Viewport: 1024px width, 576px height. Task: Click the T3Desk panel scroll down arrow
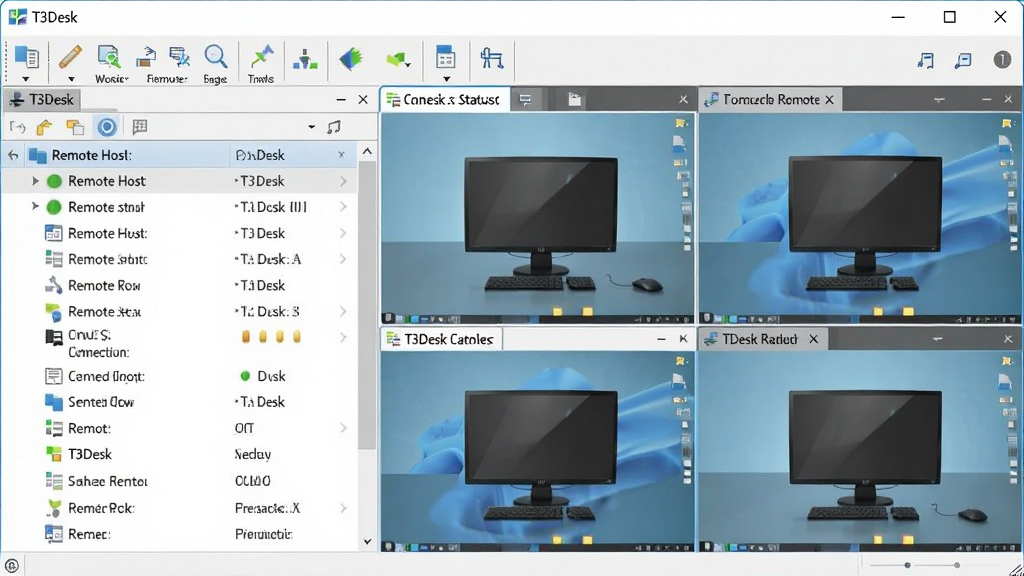point(367,541)
